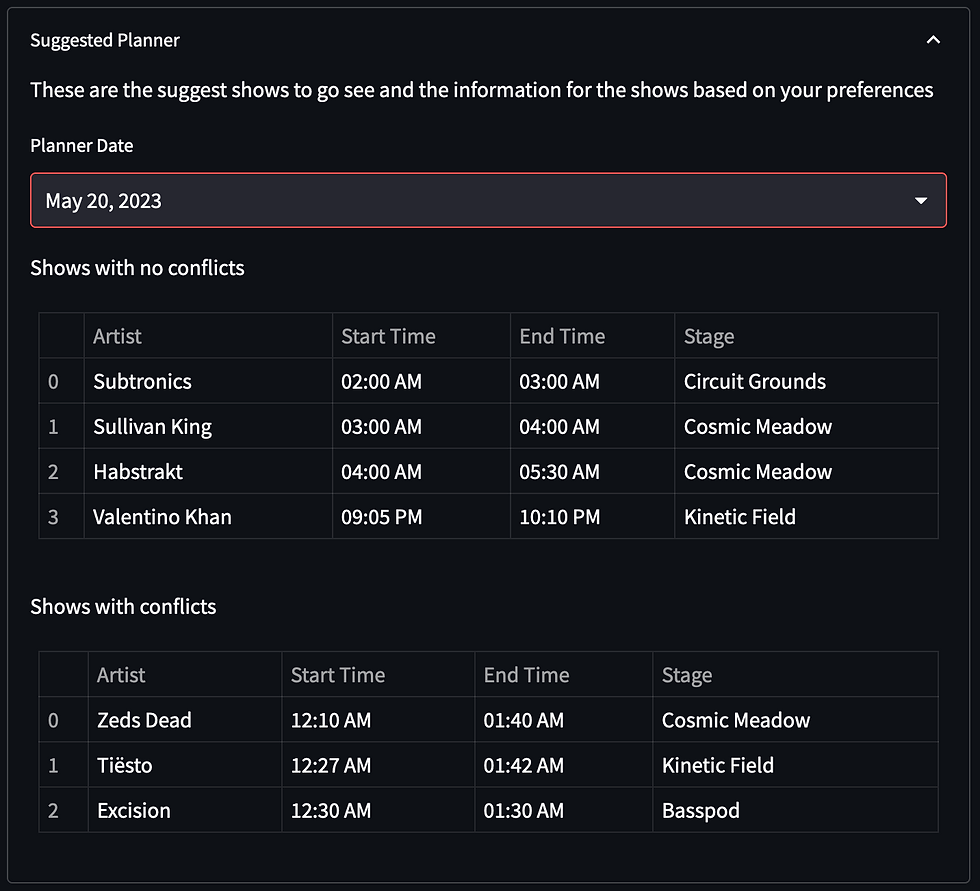Click the Basspod stage cell
The image size is (980, 891).
click(x=796, y=810)
